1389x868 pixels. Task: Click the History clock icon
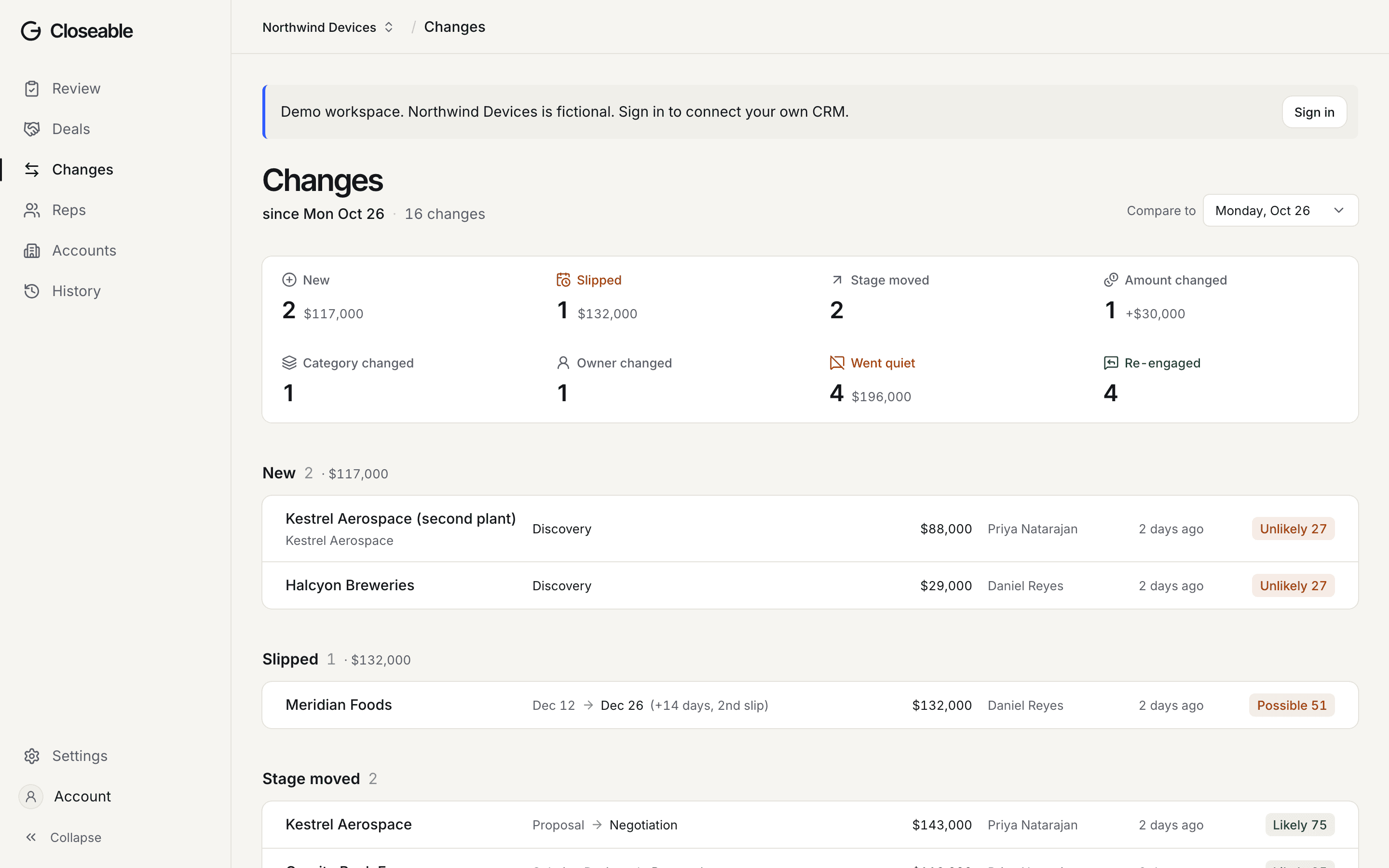[x=31, y=291]
